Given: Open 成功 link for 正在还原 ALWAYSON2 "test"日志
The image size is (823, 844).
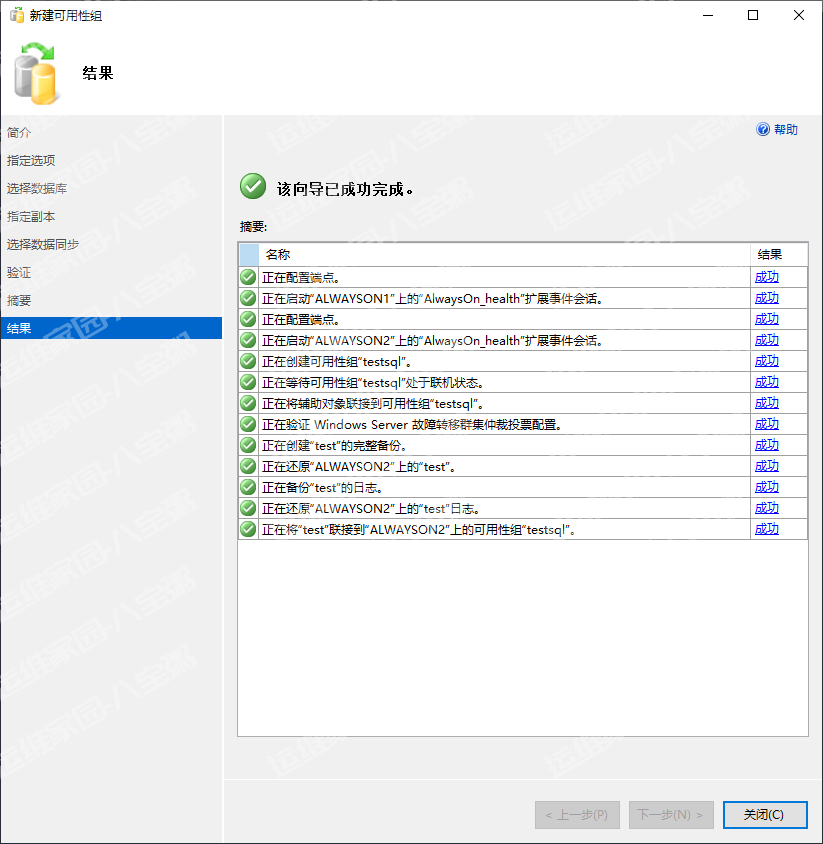Looking at the screenshot, I should (766, 508).
